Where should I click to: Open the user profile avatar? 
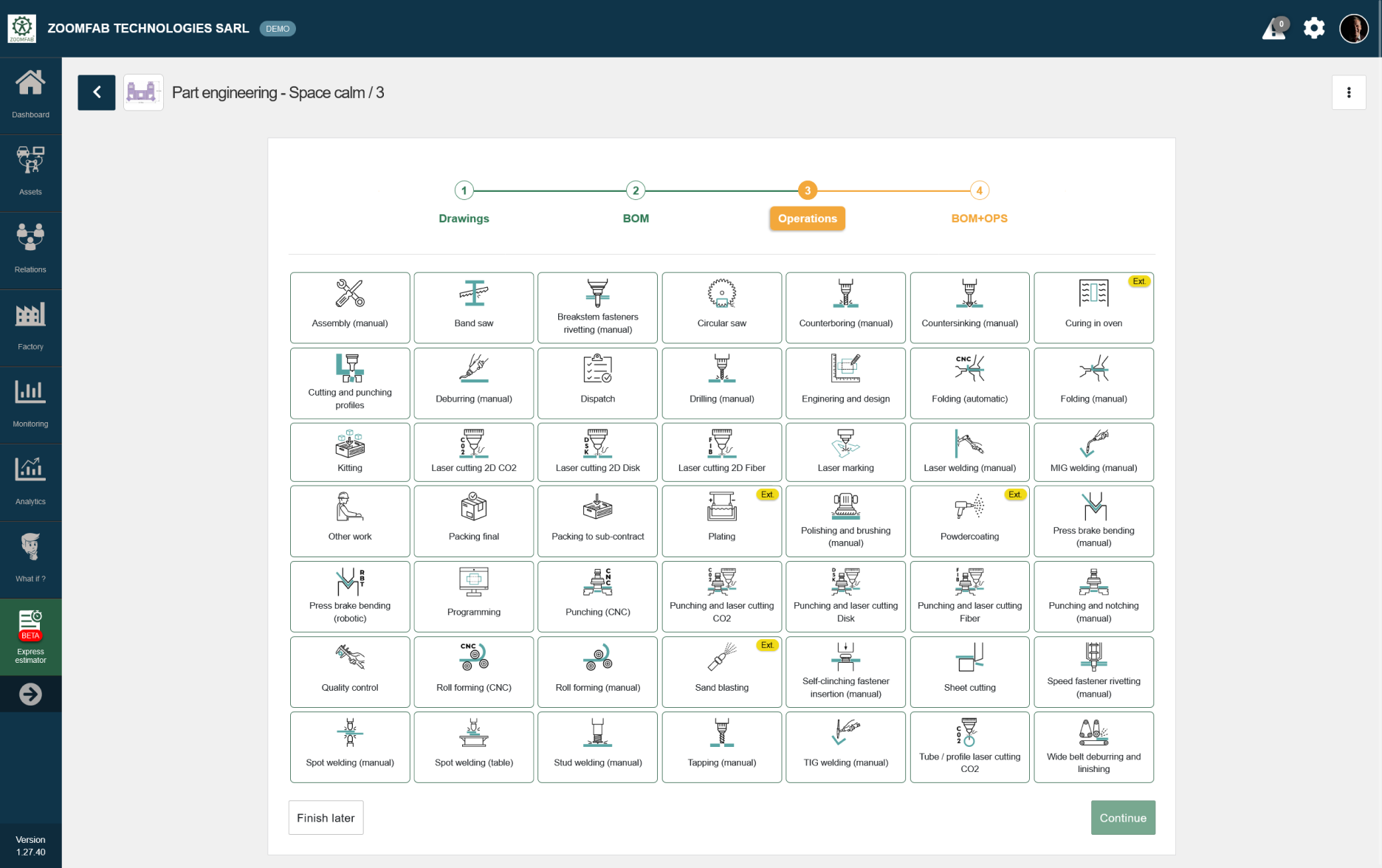(x=1354, y=29)
